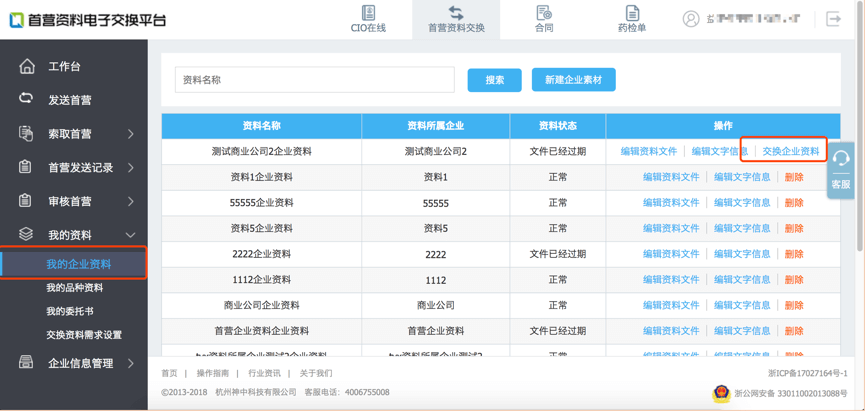Image resolution: width=865 pixels, height=411 pixels.
Task: Select 首营资料交换 exchange arrows icon
Action: pyautogui.click(x=456, y=12)
